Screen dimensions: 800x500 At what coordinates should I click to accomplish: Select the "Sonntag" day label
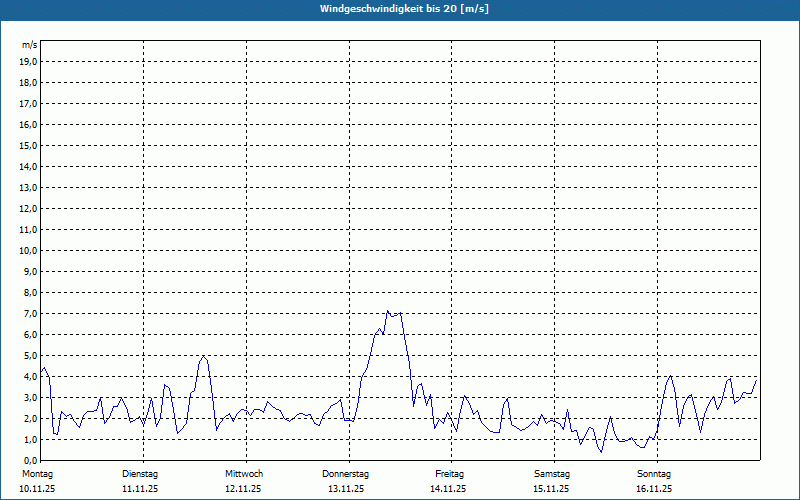pos(654,473)
